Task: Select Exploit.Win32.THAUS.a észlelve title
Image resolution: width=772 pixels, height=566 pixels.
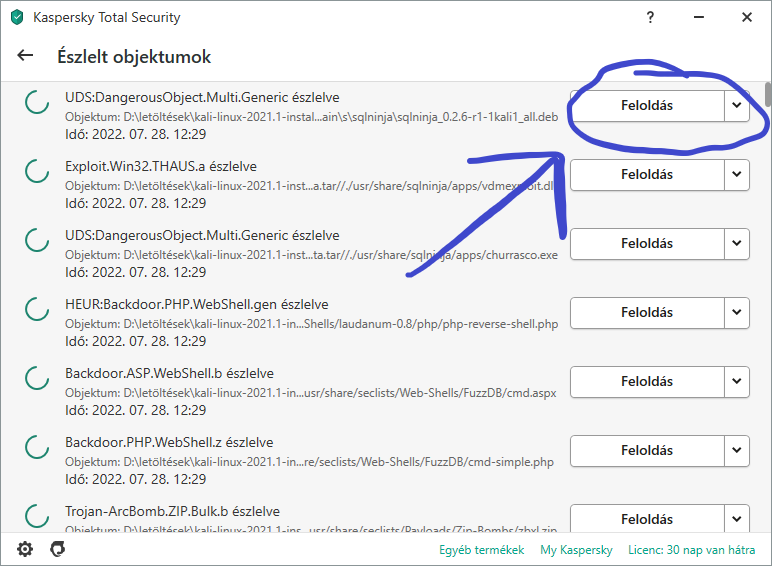Action: [161, 166]
